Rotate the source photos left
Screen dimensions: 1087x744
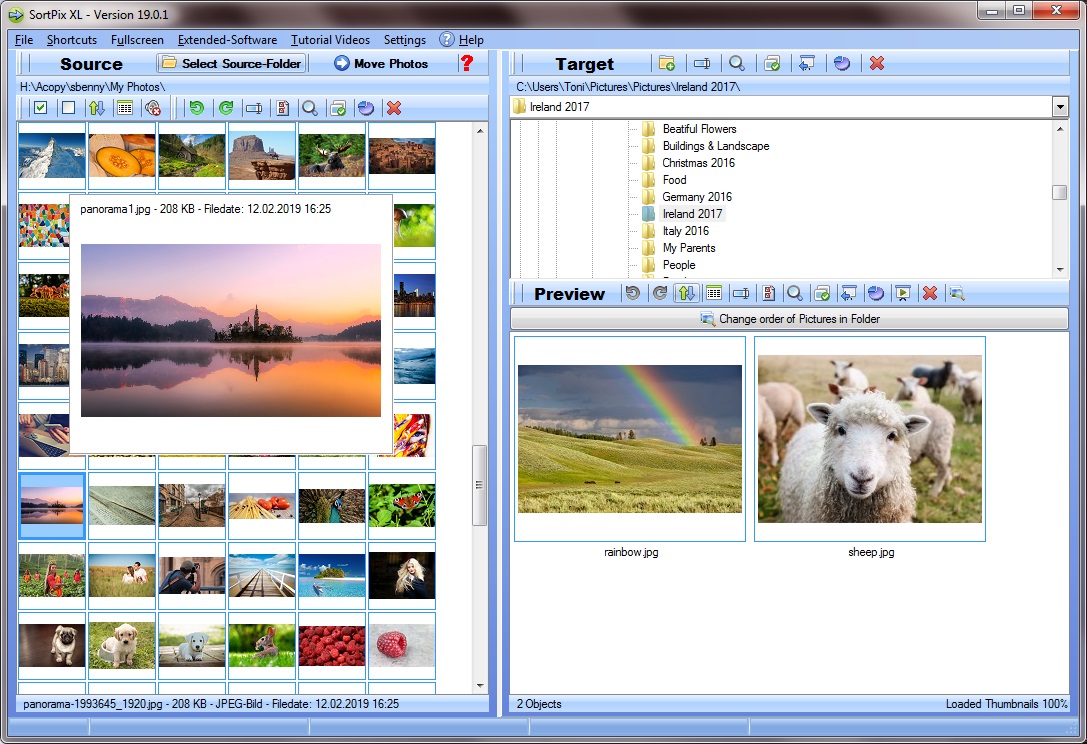[195, 107]
